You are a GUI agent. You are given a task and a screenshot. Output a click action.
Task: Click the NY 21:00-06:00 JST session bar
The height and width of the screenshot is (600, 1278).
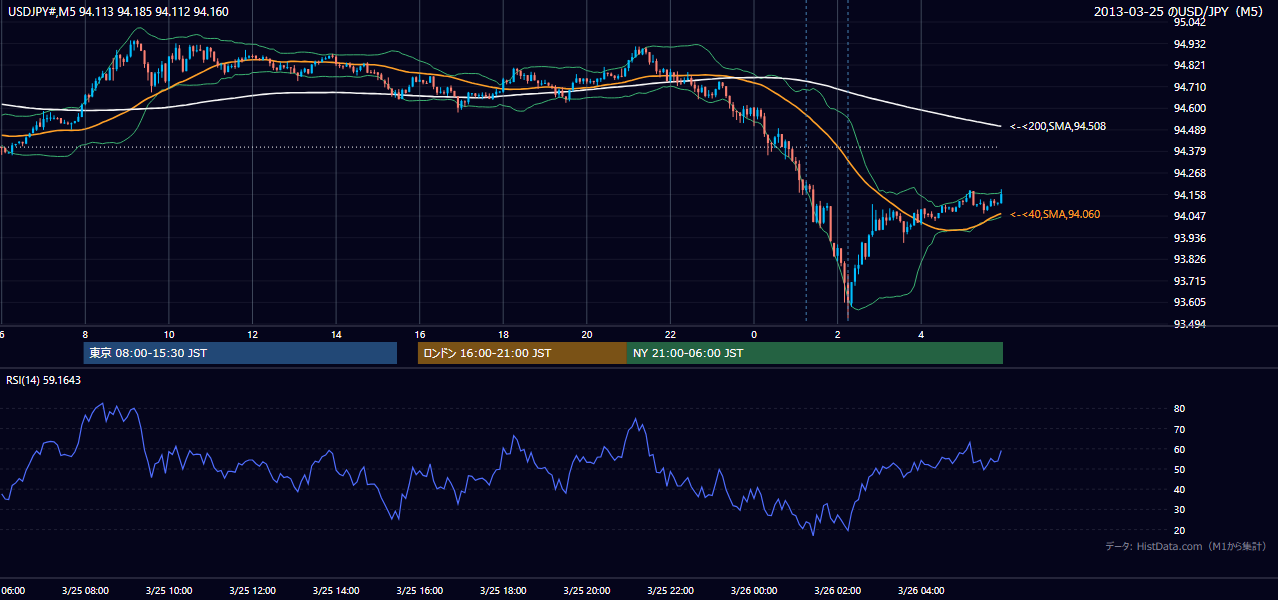(815, 353)
